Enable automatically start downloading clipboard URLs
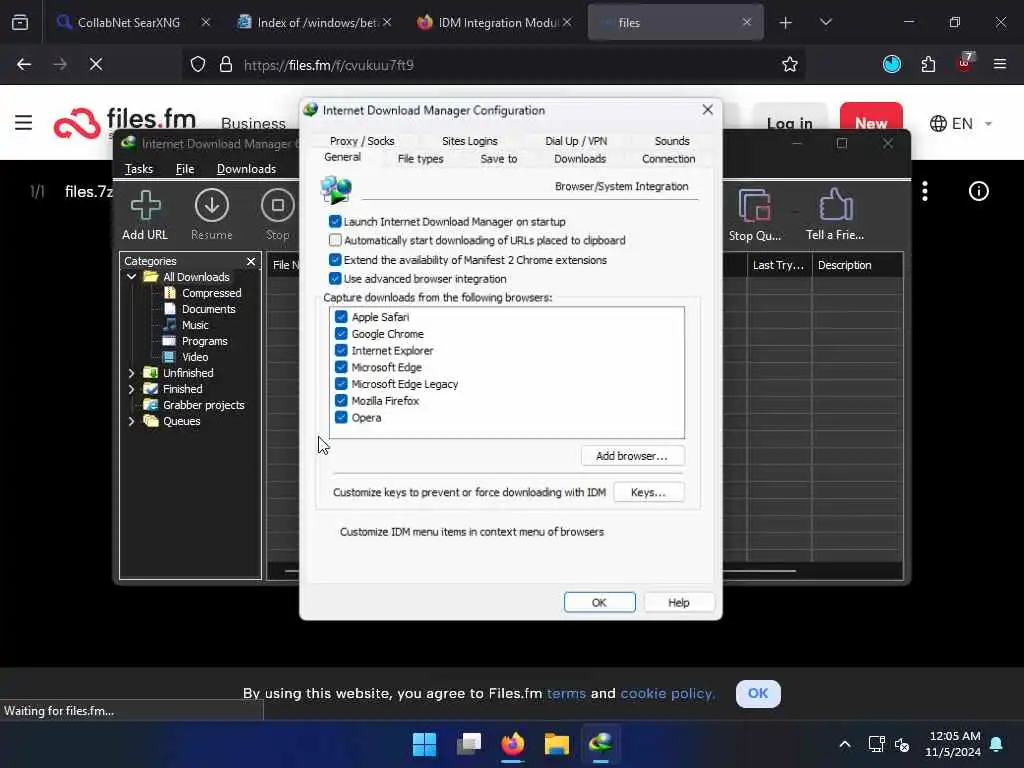This screenshot has width=1024, height=768. (x=335, y=240)
